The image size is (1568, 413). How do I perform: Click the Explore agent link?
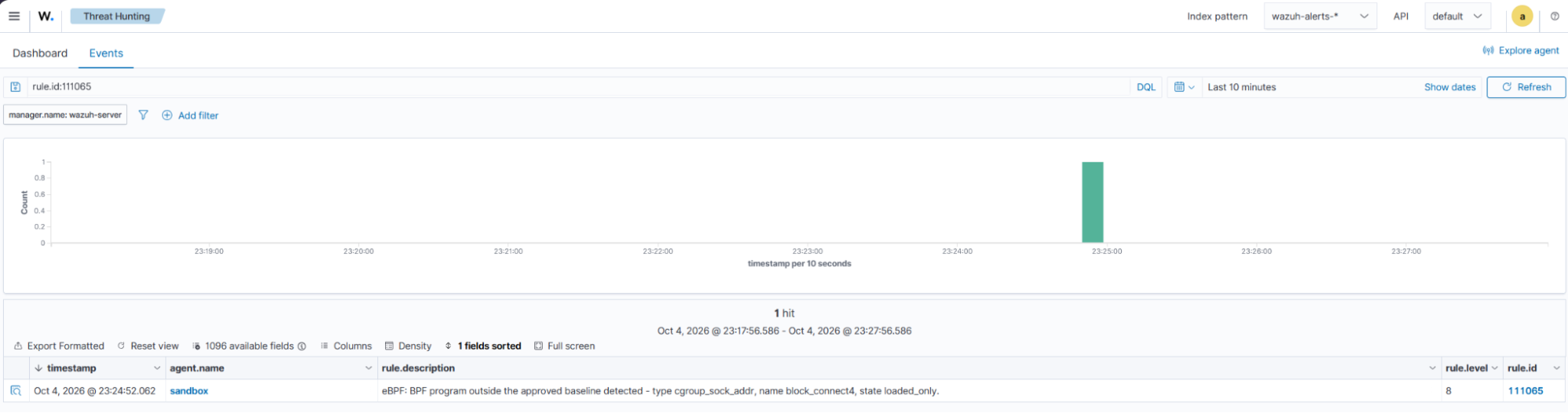pyautogui.click(x=1520, y=50)
